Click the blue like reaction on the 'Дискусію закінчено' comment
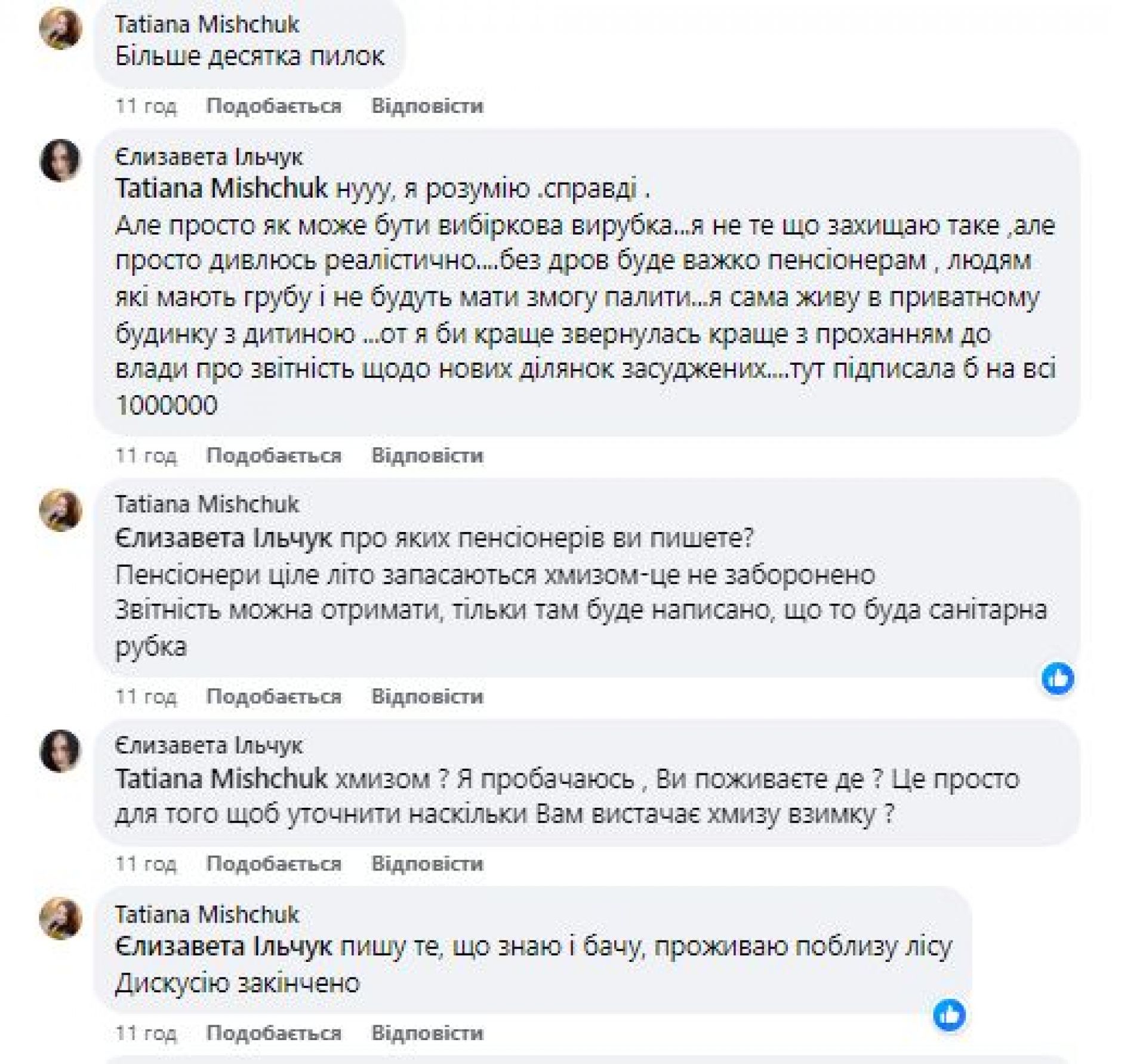The image size is (1146, 1064). (949, 1015)
